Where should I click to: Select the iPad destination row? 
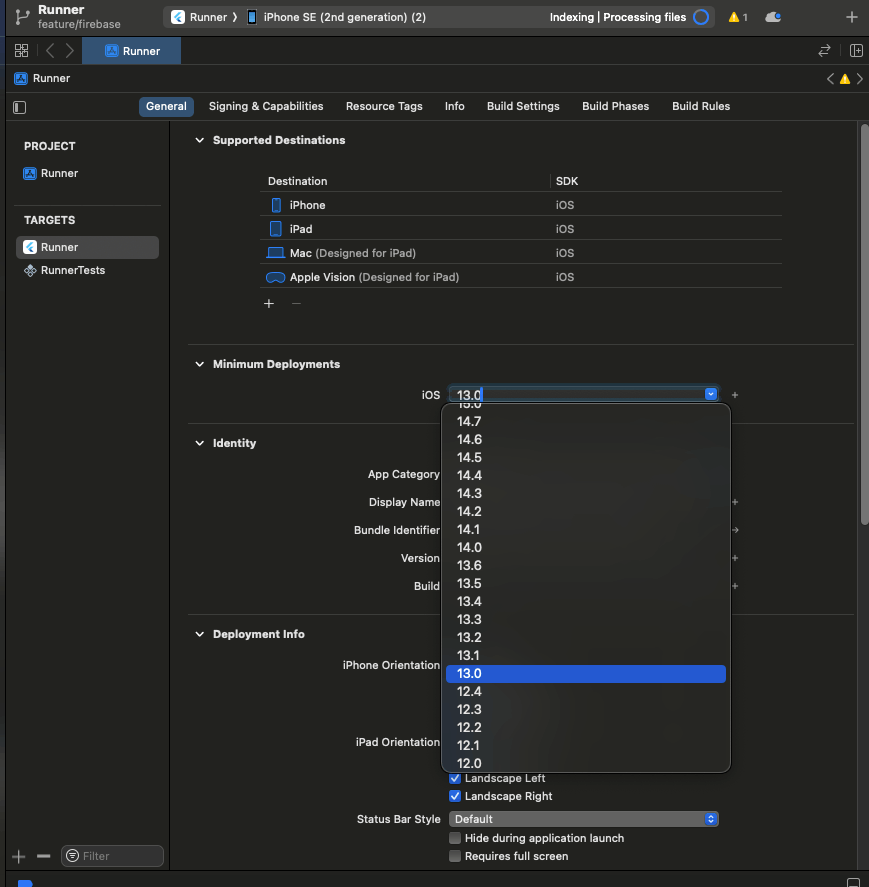click(520, 229)
